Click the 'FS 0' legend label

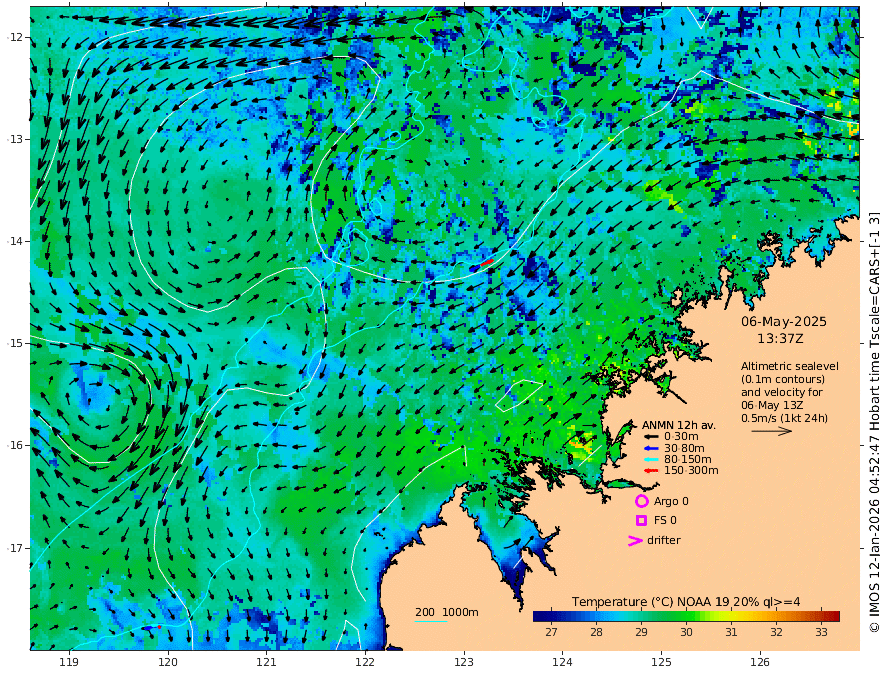click(665, 521)
